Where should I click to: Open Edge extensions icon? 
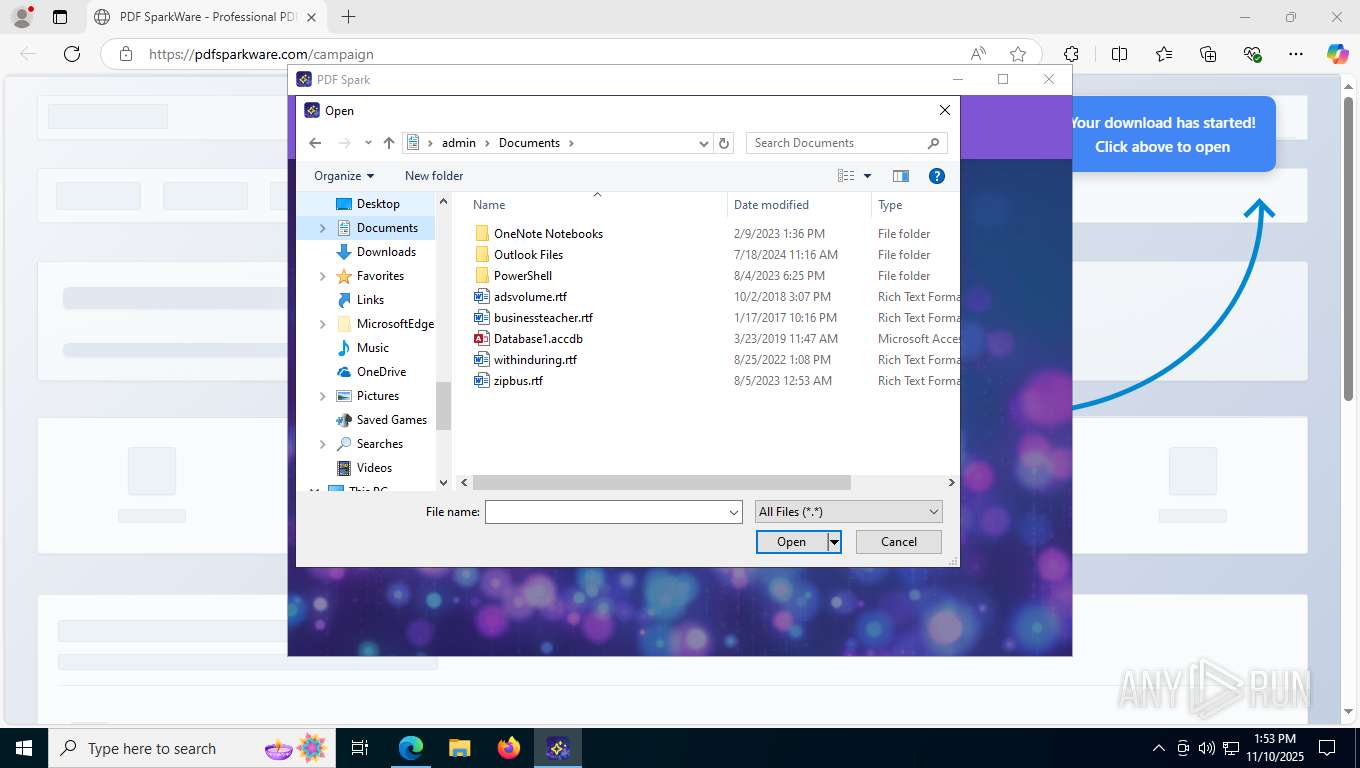point(1072,54)
